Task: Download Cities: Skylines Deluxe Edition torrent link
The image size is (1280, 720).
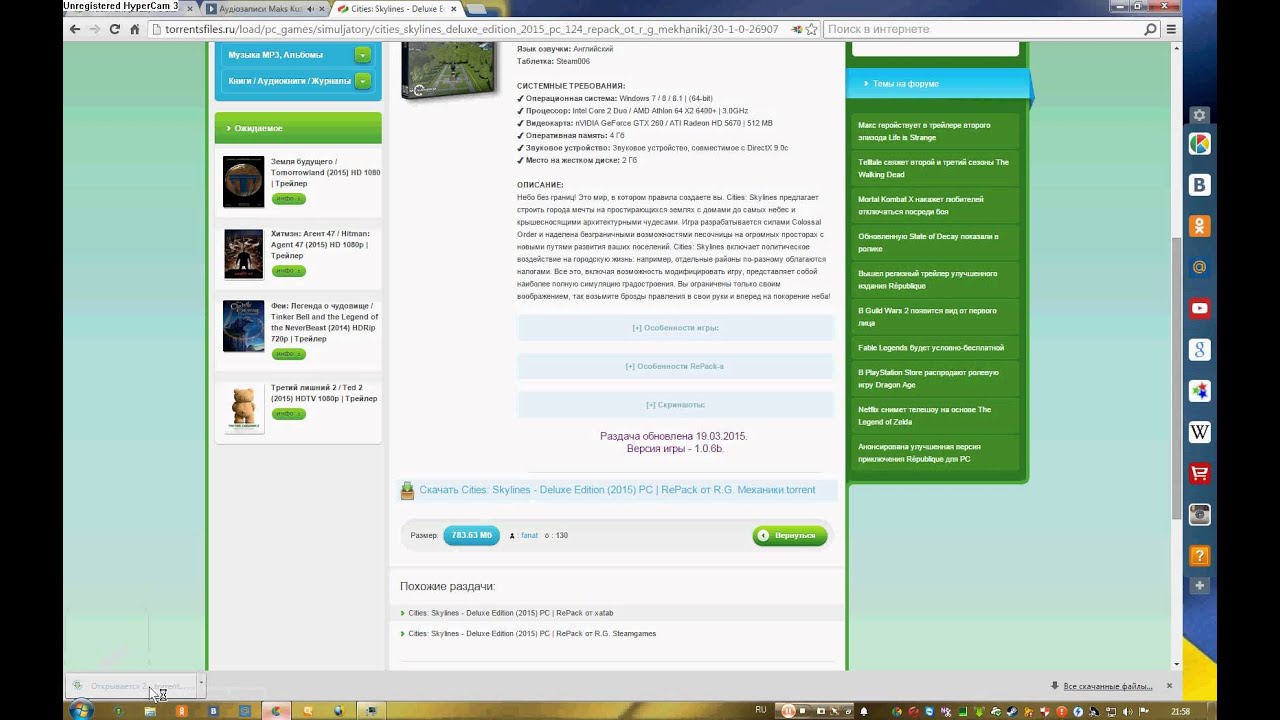Action: [x=617, y=490]
